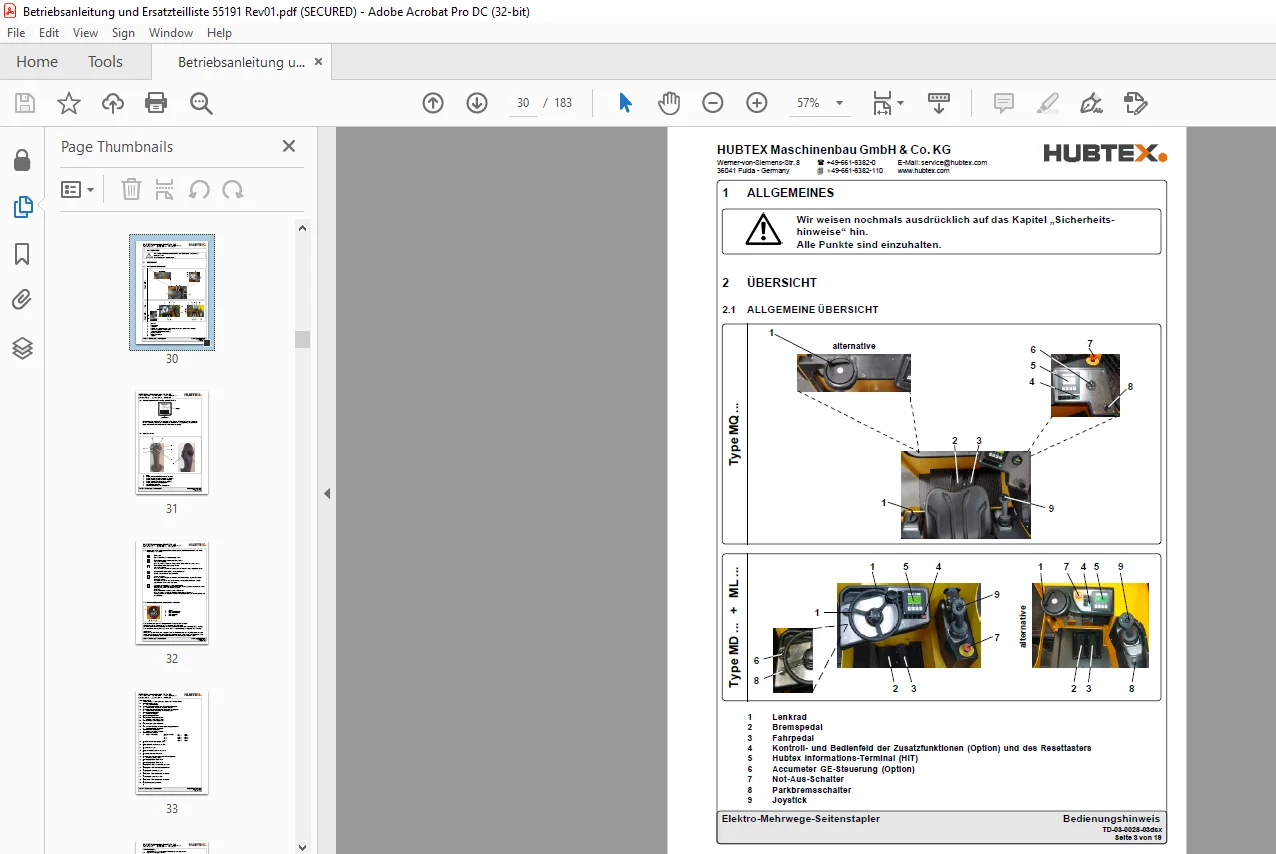The image size is (1276, 854).
Task: Open the find text magnifier tool
Action: coord(201,103)
